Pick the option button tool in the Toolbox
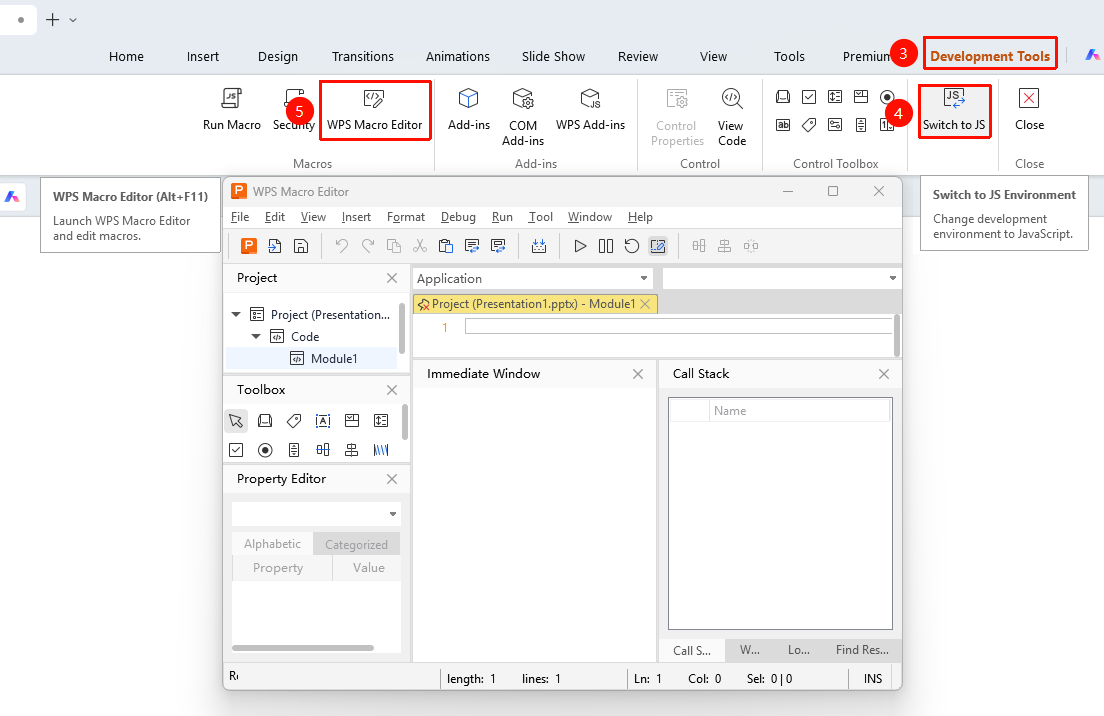 click(x=265, y=450)
